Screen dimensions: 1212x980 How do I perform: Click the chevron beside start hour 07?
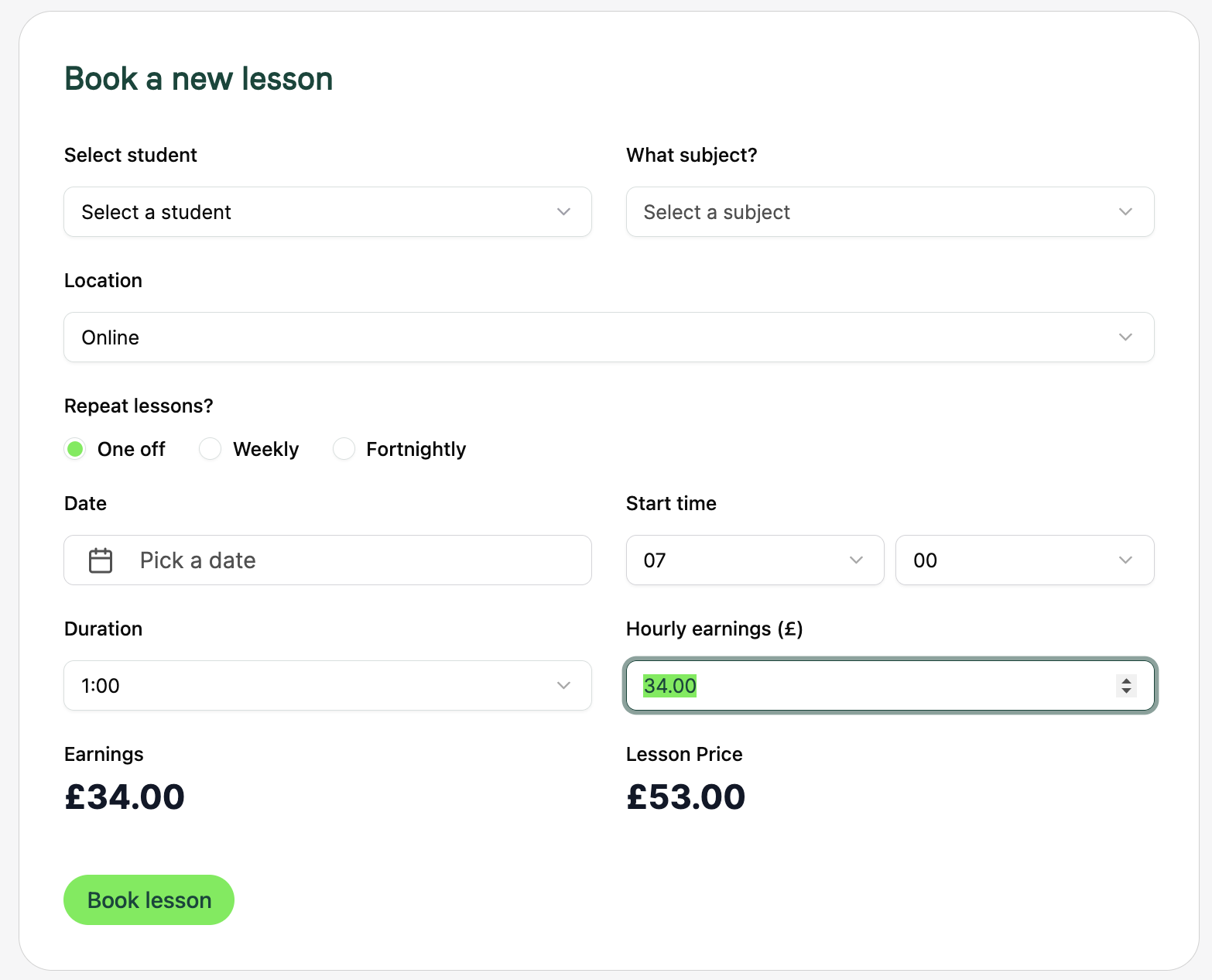[856, 560]
